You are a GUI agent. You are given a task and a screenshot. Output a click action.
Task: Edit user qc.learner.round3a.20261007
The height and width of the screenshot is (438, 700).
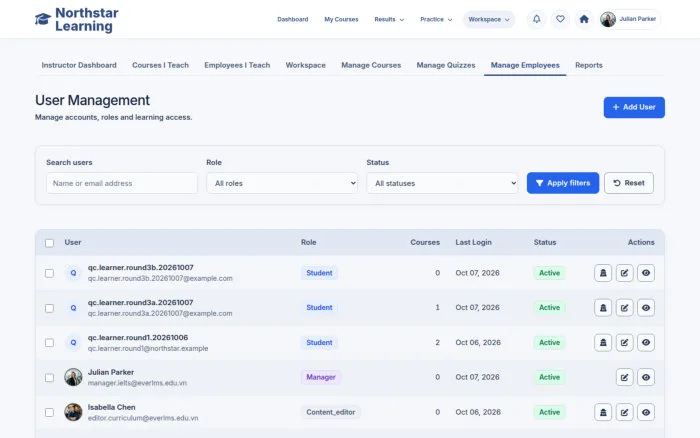tap(625, 308)
